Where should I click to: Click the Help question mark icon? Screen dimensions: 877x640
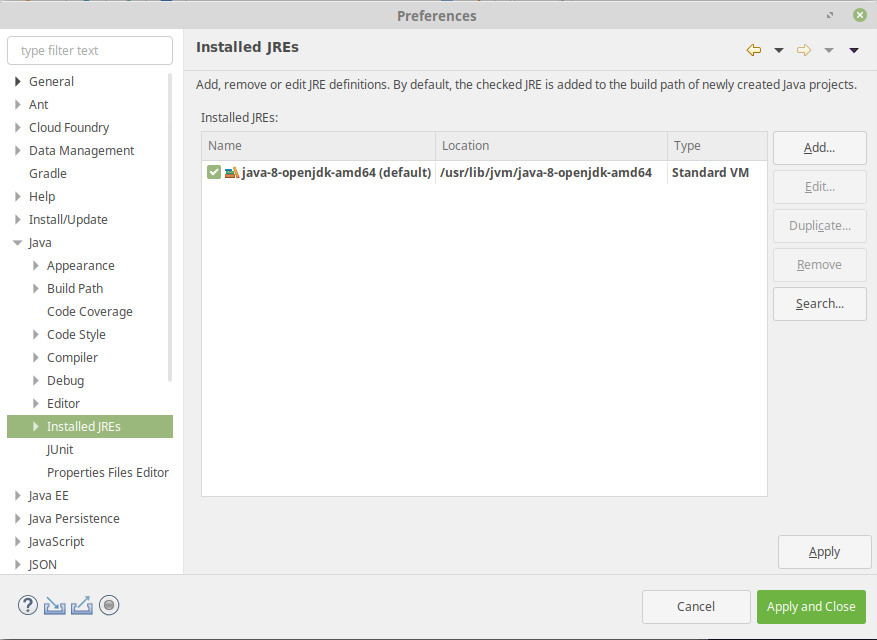tap(28, 605)
